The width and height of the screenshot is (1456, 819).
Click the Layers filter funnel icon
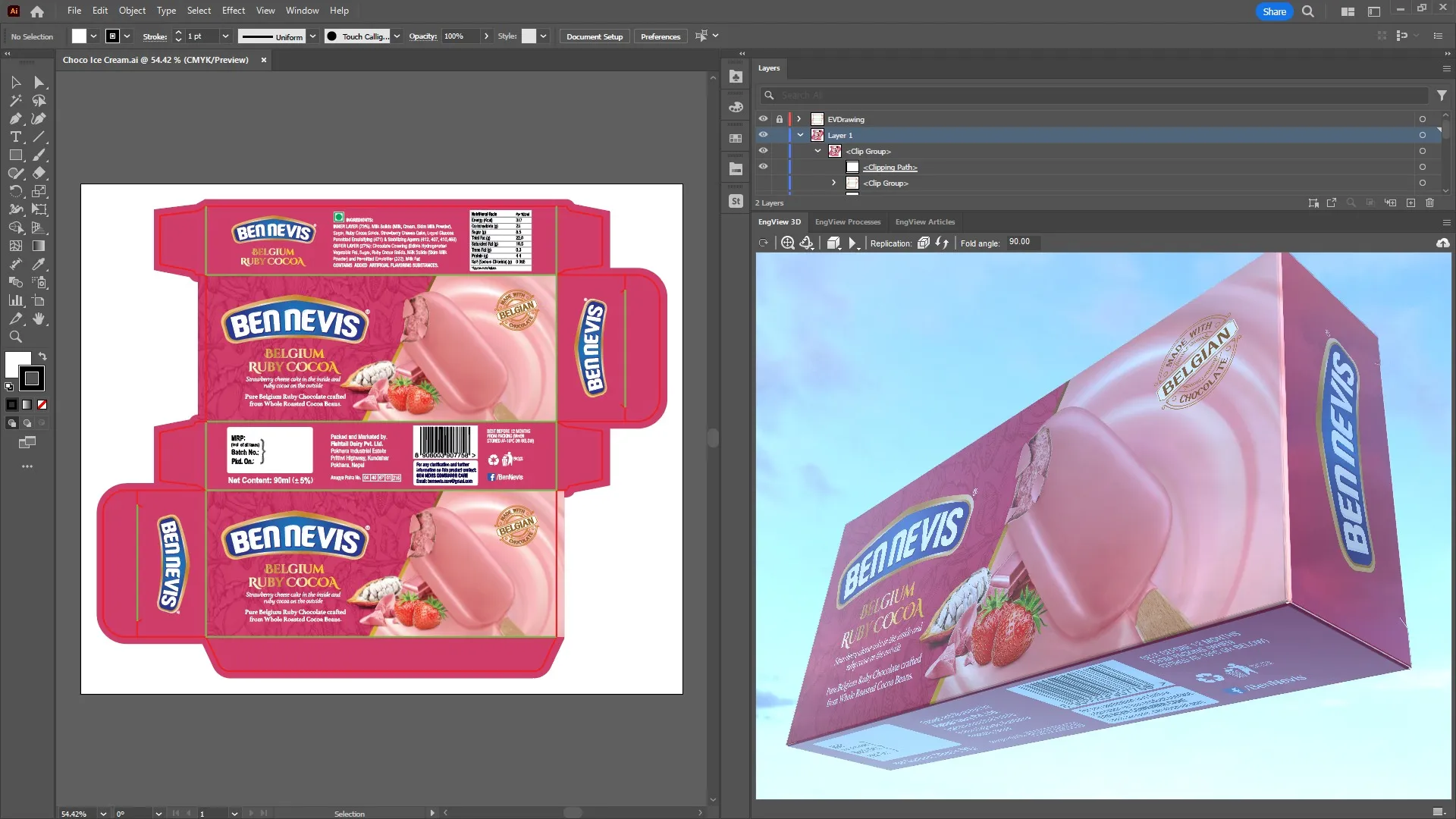(x=1442, y=95)
